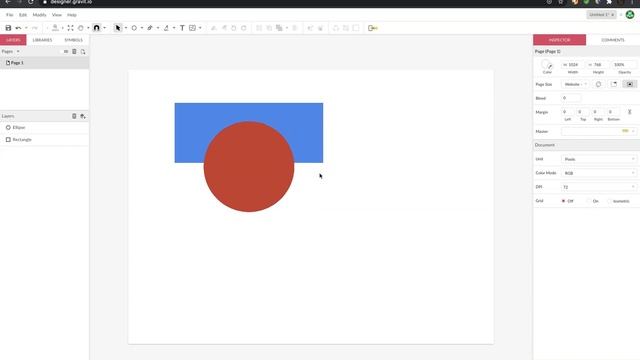Click the new page icon in Pages header
This screenshot has width=640, height=360.
coord(83,51)
